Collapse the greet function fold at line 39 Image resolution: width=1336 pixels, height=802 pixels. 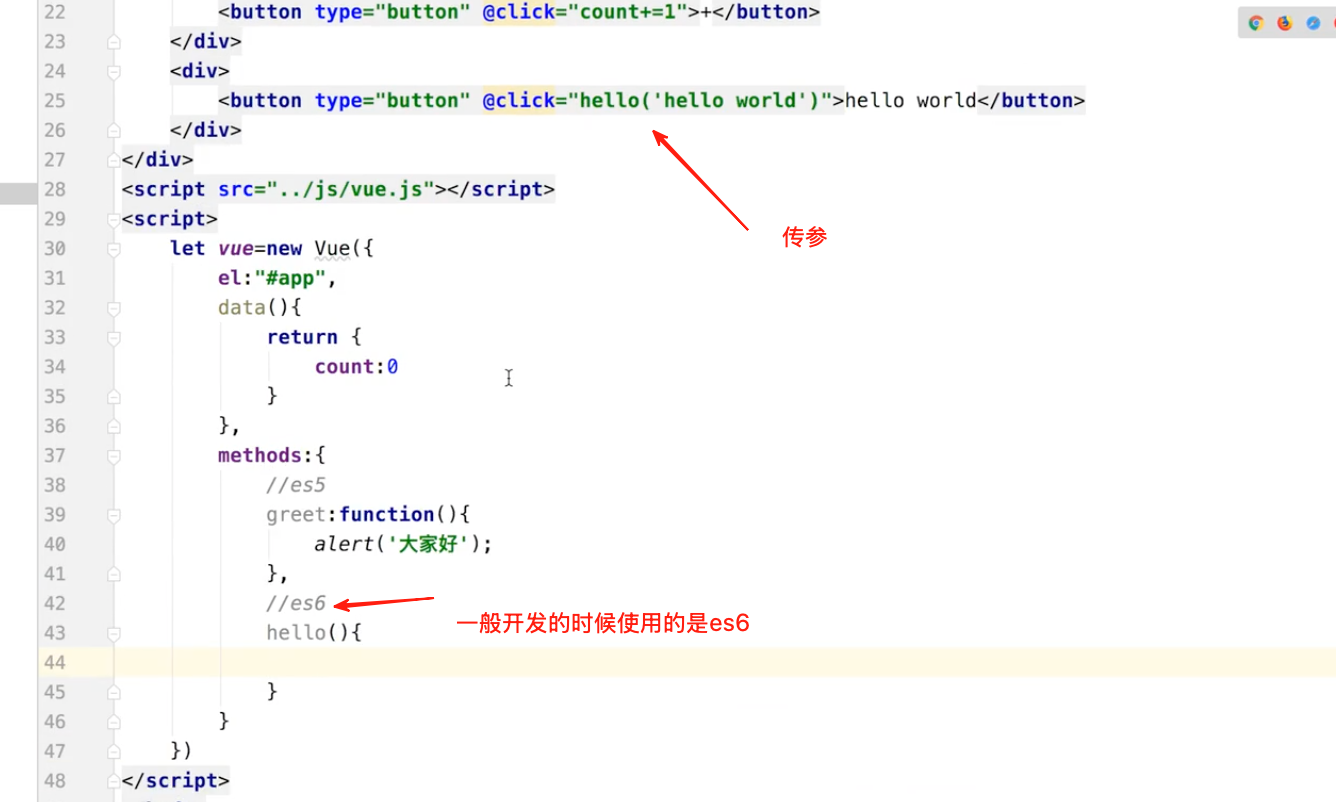[x=113, y=514]
